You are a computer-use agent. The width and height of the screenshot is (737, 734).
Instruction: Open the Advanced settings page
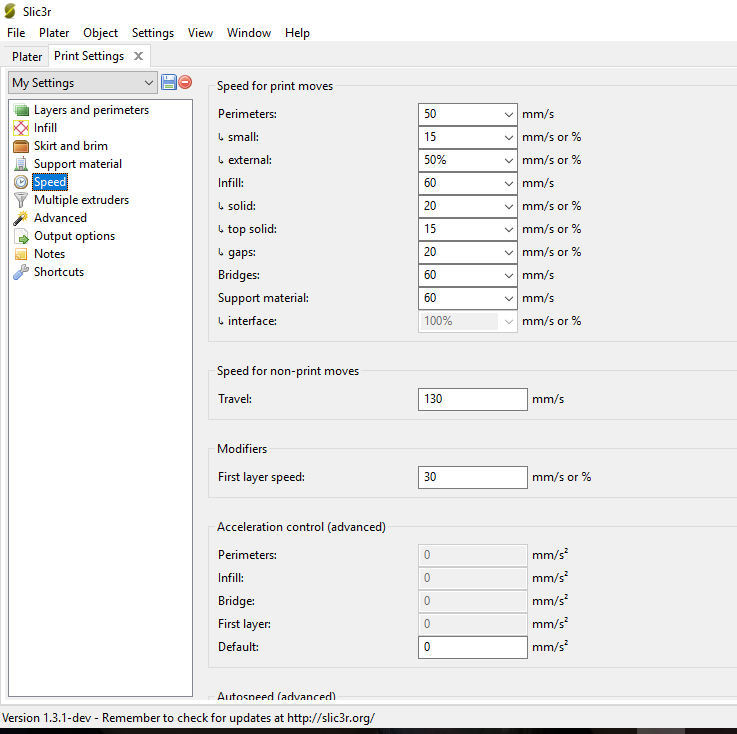[60, 218]
